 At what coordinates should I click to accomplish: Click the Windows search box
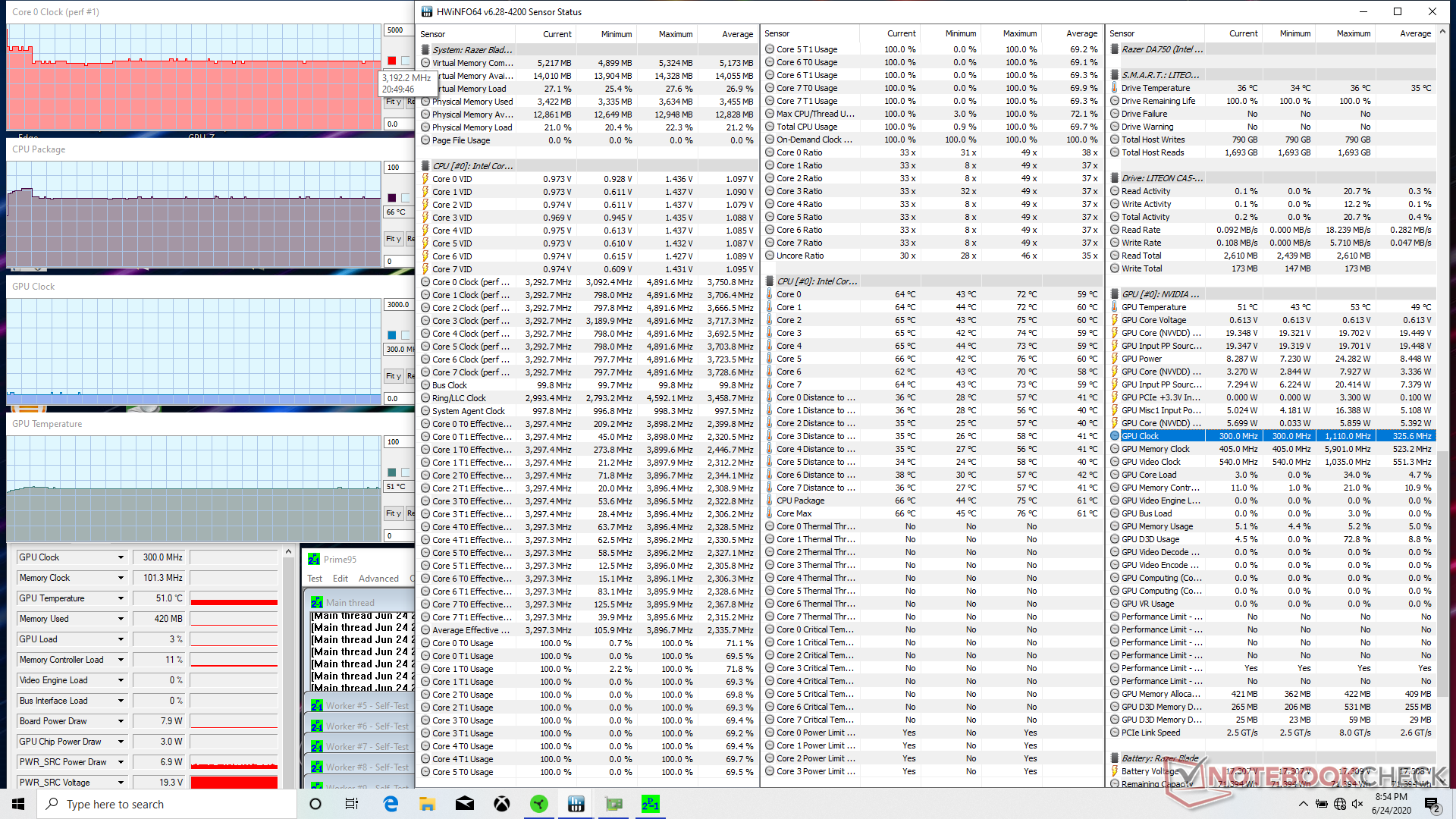167,804
